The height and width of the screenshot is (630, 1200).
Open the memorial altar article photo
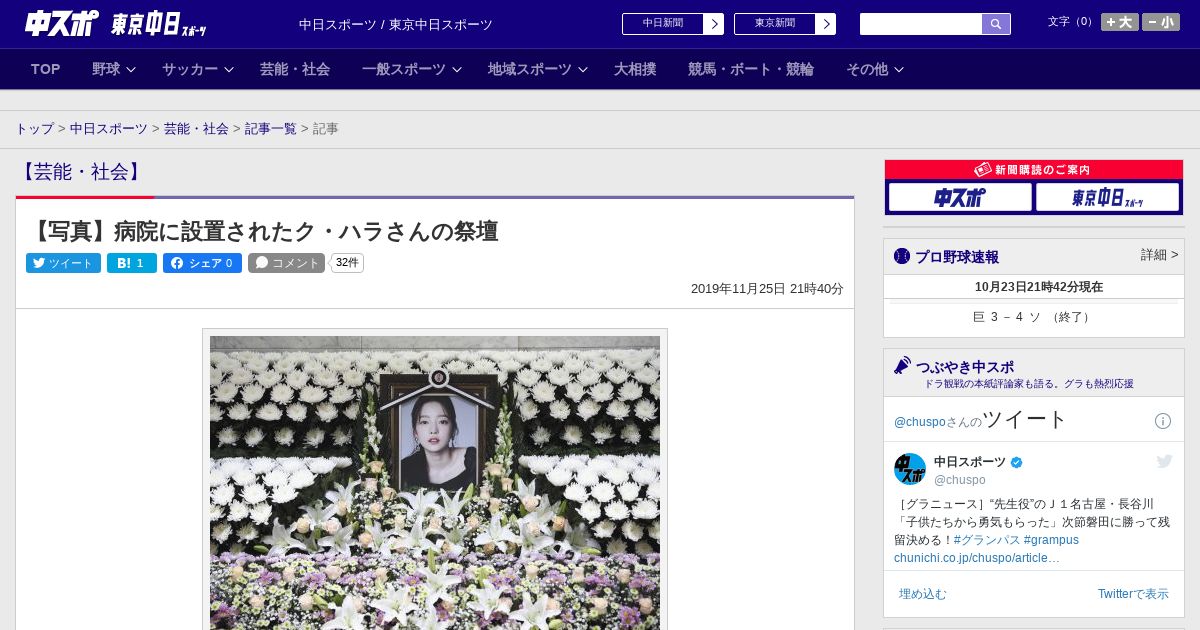point(435,482)
